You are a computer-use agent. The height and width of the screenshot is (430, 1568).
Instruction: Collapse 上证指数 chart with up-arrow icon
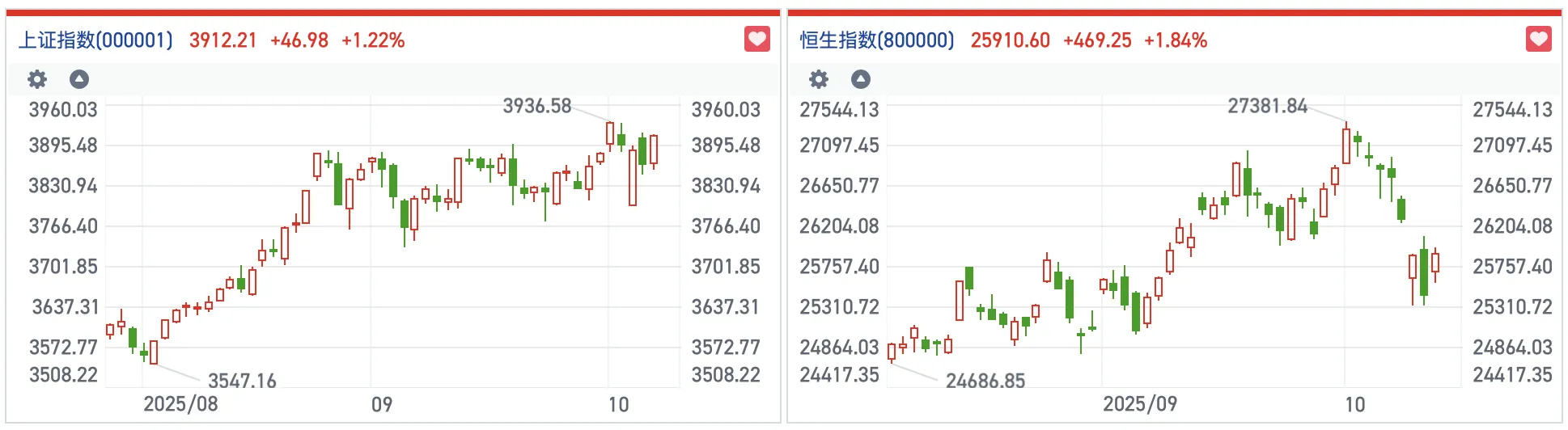pyautogui.click(x=78, y=79)
